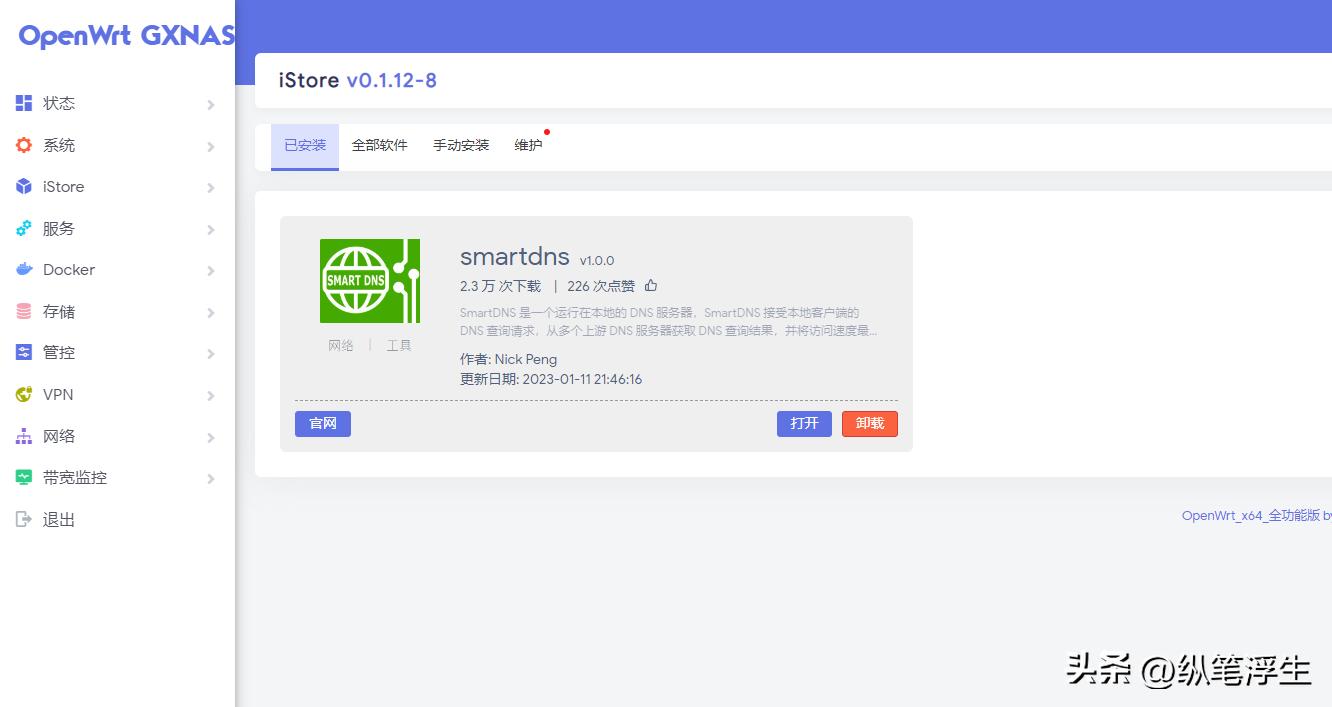Select the 服务 services icon

click(x=23, y=228)
